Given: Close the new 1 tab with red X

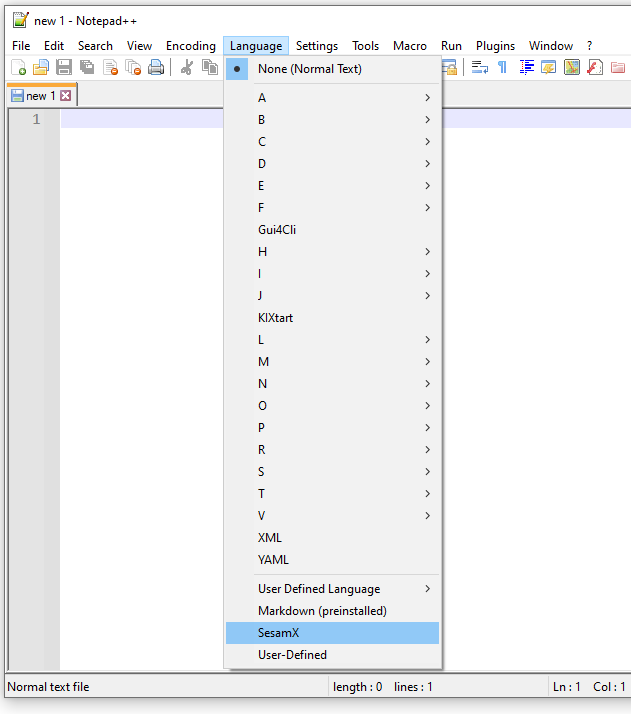Looking at the screenshot, I should click(x=66, y=96).
